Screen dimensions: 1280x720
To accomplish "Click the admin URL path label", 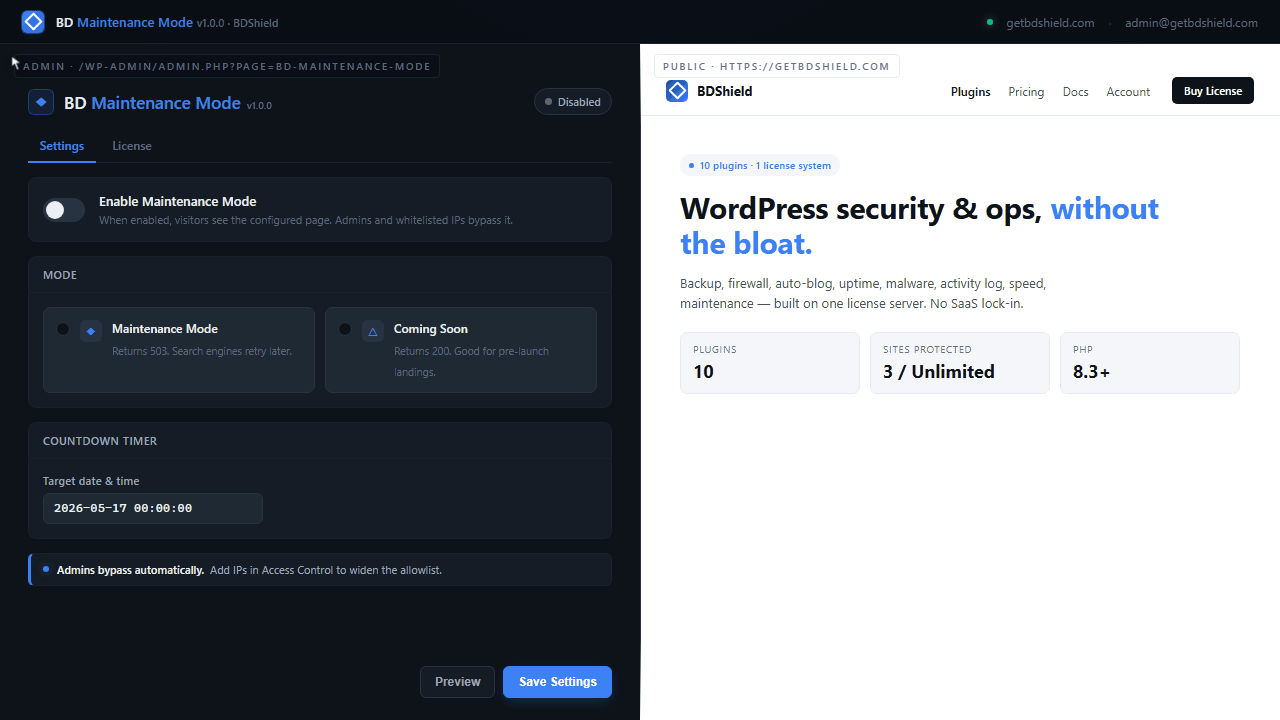I will (x=226, y=67).
